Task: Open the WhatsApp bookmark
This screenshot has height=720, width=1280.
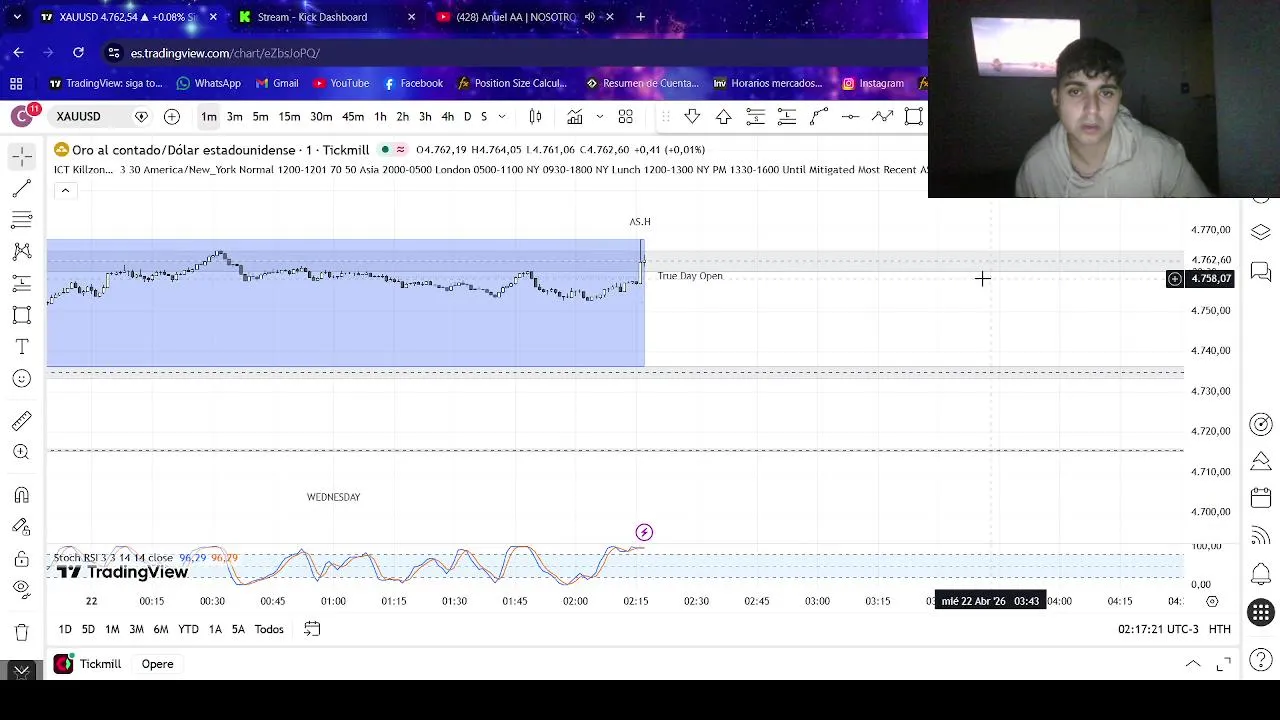Action: [208, 83]
